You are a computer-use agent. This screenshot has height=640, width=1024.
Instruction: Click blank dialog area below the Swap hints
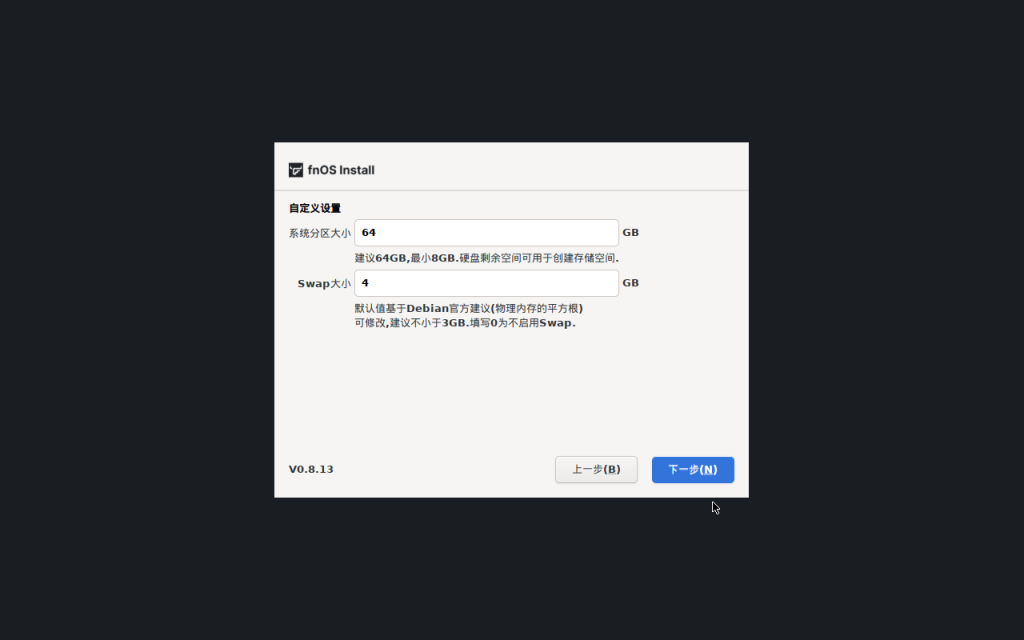[511, 392]
